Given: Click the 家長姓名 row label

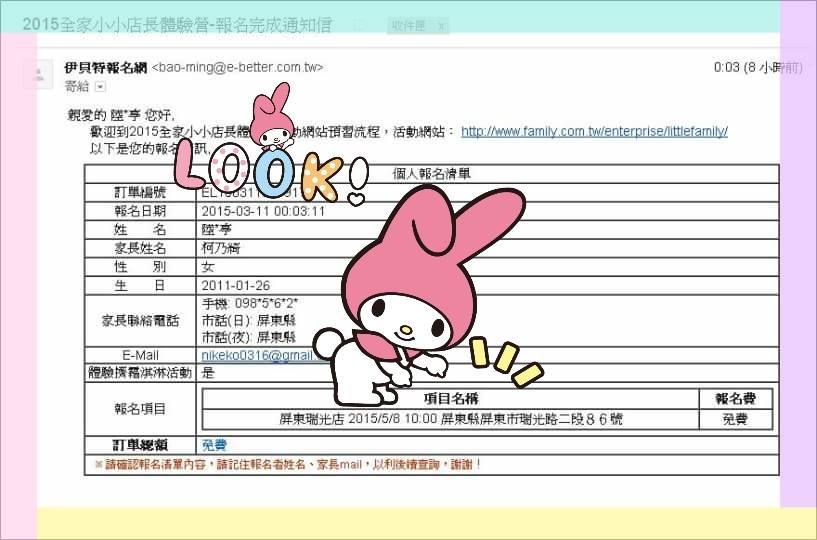Looking at the screenshot, I should (x=140, y=249).
